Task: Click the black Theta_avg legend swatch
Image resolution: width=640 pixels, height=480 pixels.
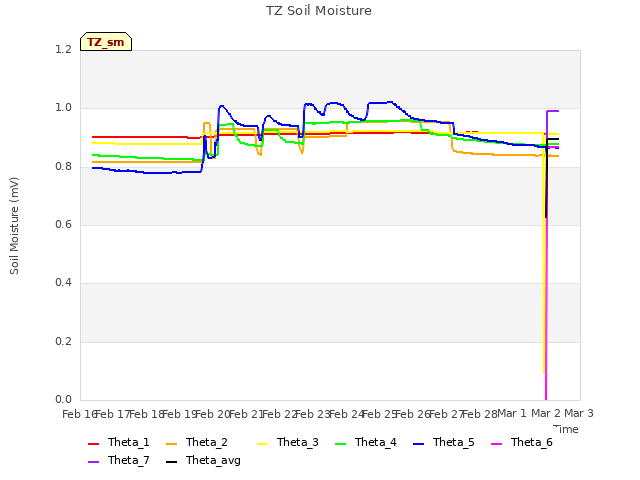Action: [x=171, y=462]
